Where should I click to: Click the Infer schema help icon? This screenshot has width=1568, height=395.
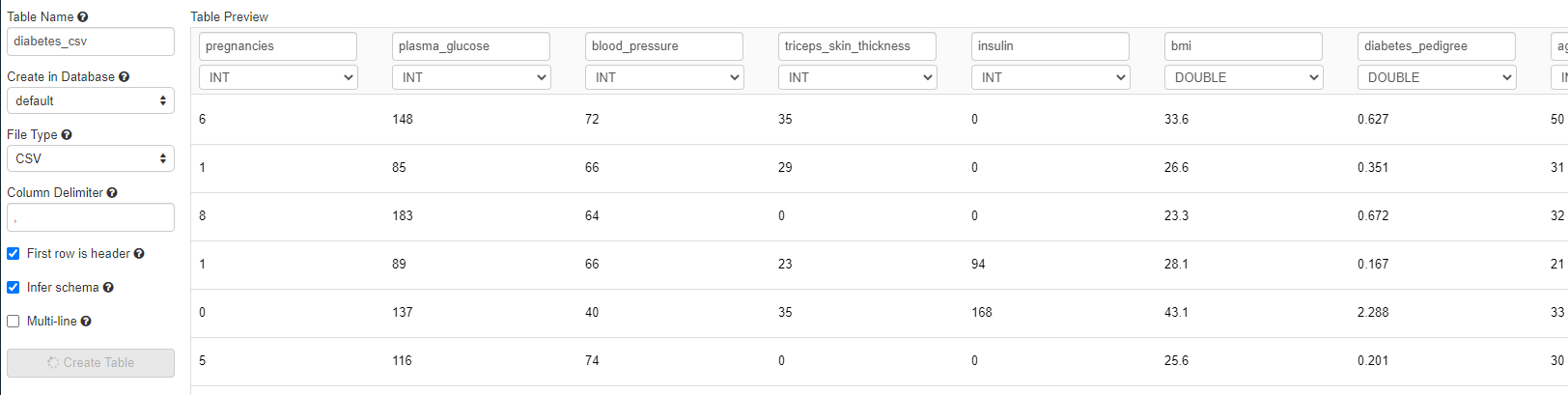coord(108,288)
